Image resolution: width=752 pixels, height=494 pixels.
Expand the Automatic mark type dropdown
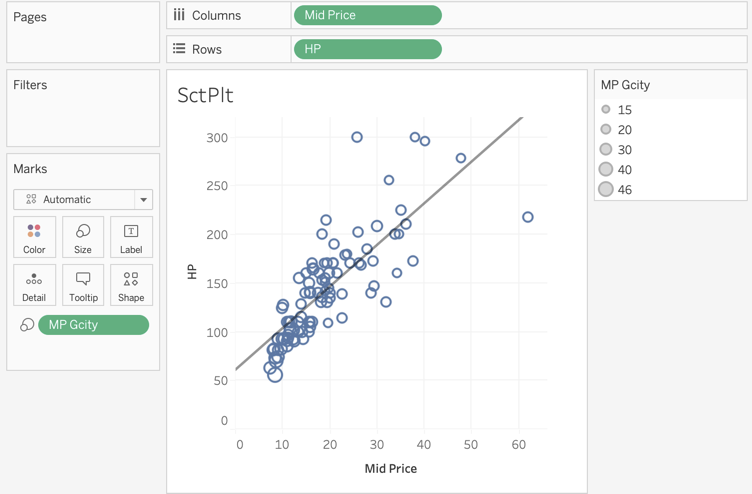point(143,199)
